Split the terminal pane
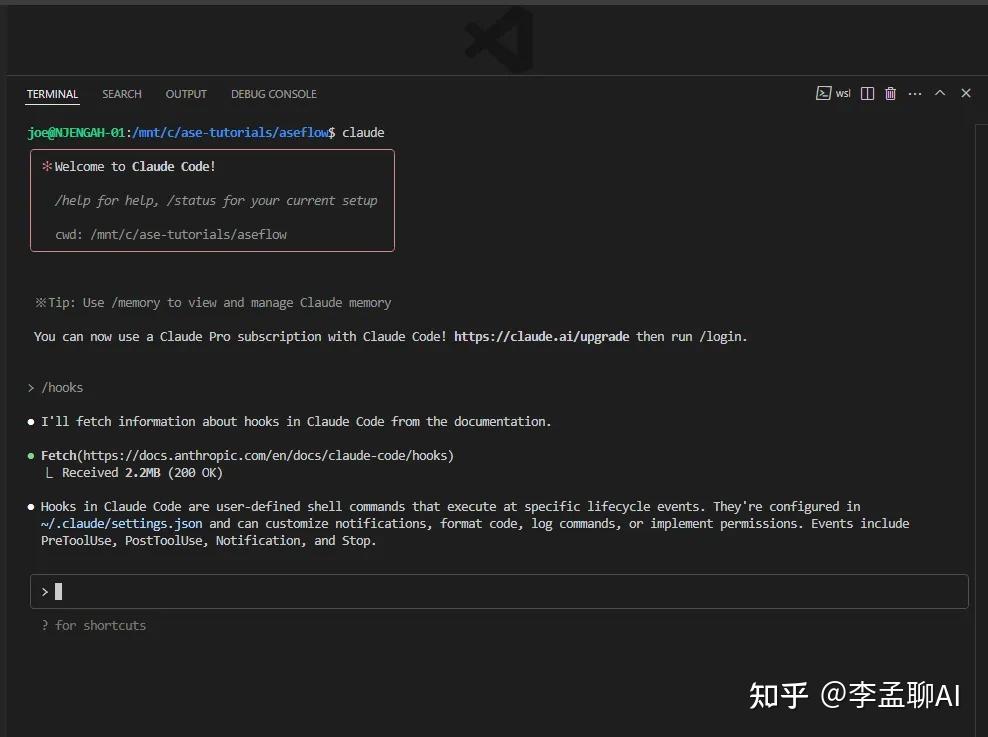Viewport: 988px width, 737px height. 867,93
